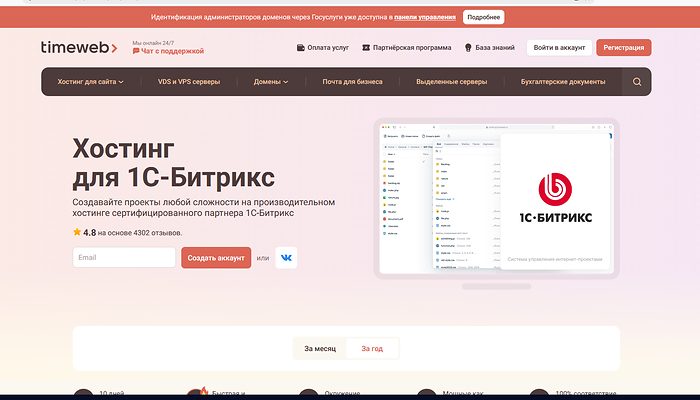Open the VDS и VPS серверы menu item
Image resolution: width=700 pixels, height=400 pixels.
[189, 82]
